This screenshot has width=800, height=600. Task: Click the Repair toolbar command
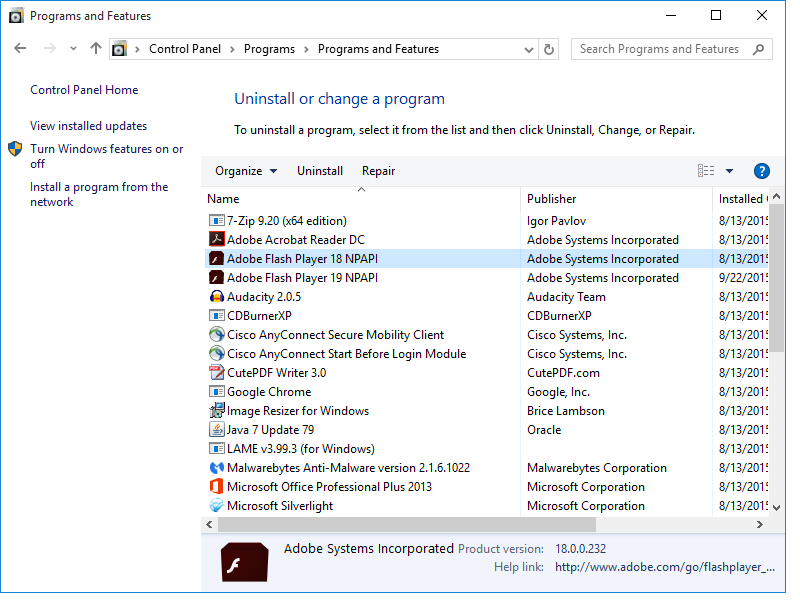[378, 171]
